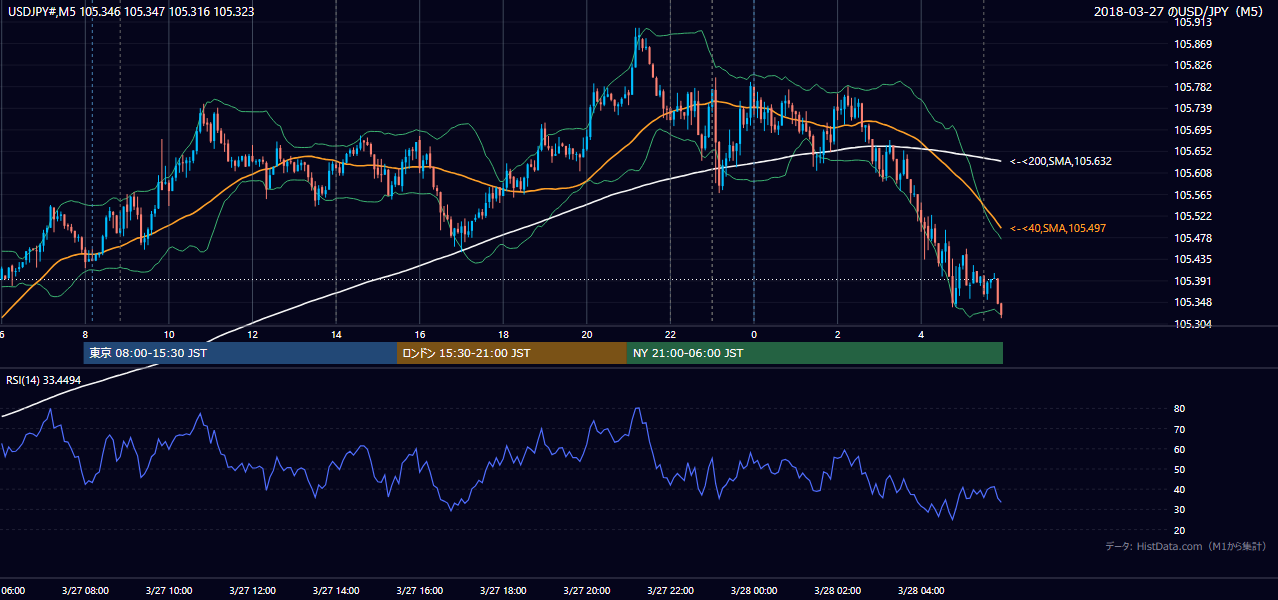Viewport: 1278px width, 600px height.
Task: Click the bottom date label '3/28 00:00'
Action: (x=753, y=591)
